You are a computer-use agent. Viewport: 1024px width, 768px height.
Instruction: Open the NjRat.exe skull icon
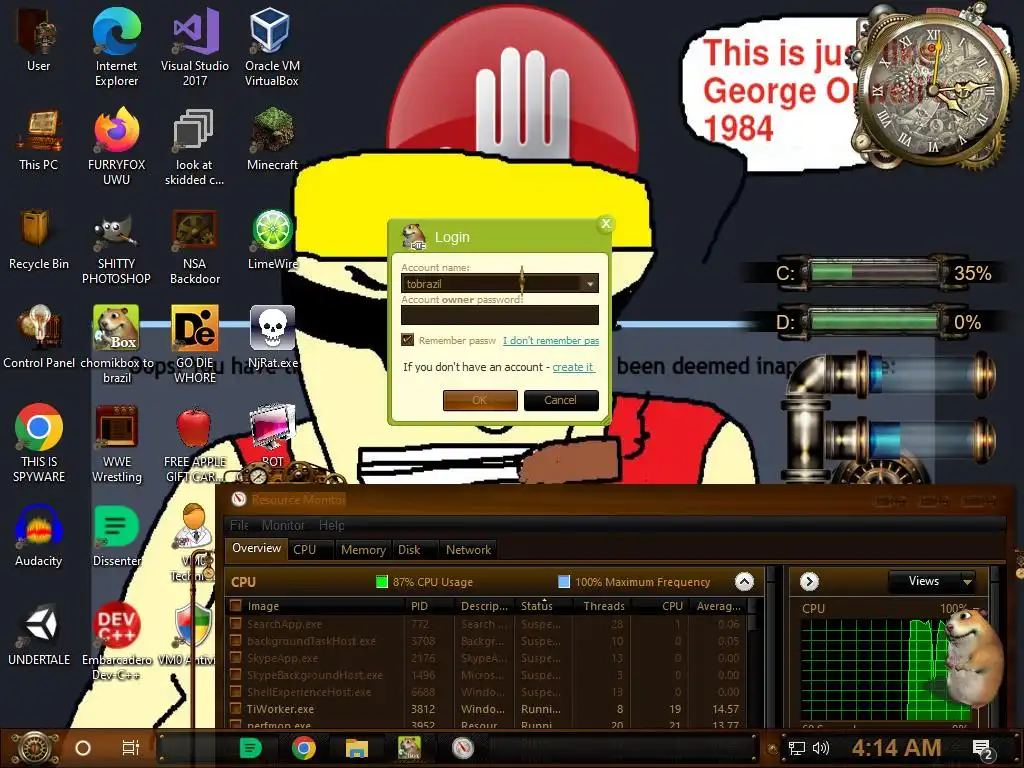coord(272,337)
